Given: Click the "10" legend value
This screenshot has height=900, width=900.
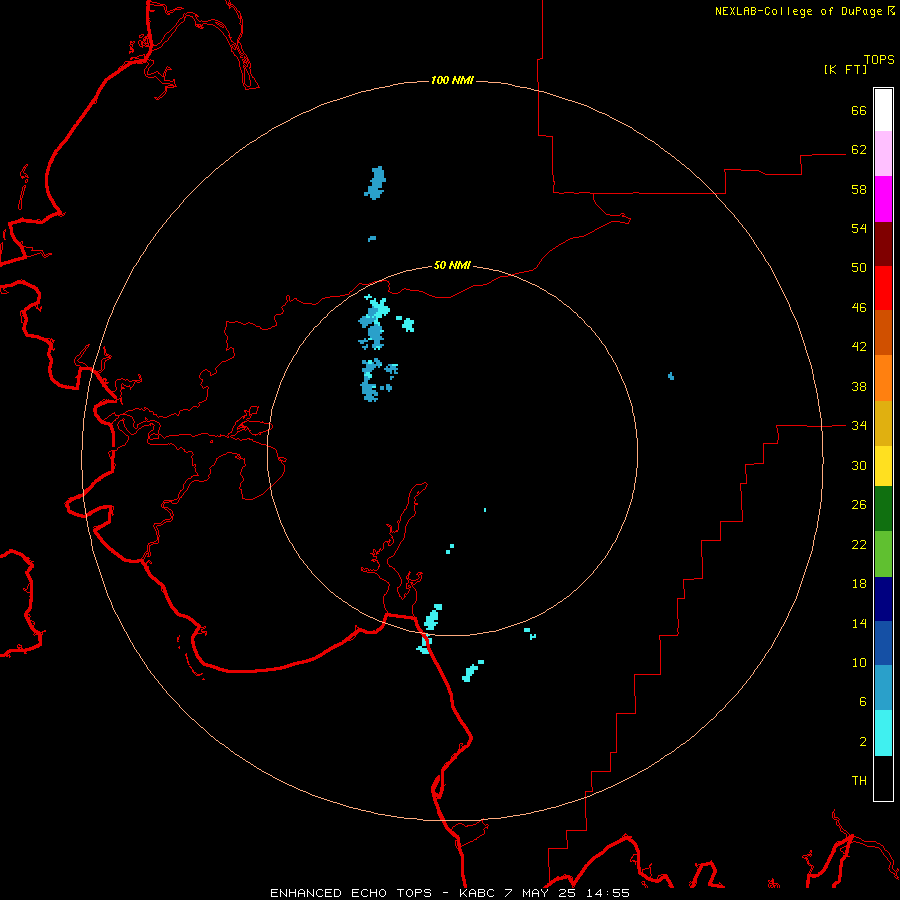Looking at the screenshot, I should coord(859,663).
